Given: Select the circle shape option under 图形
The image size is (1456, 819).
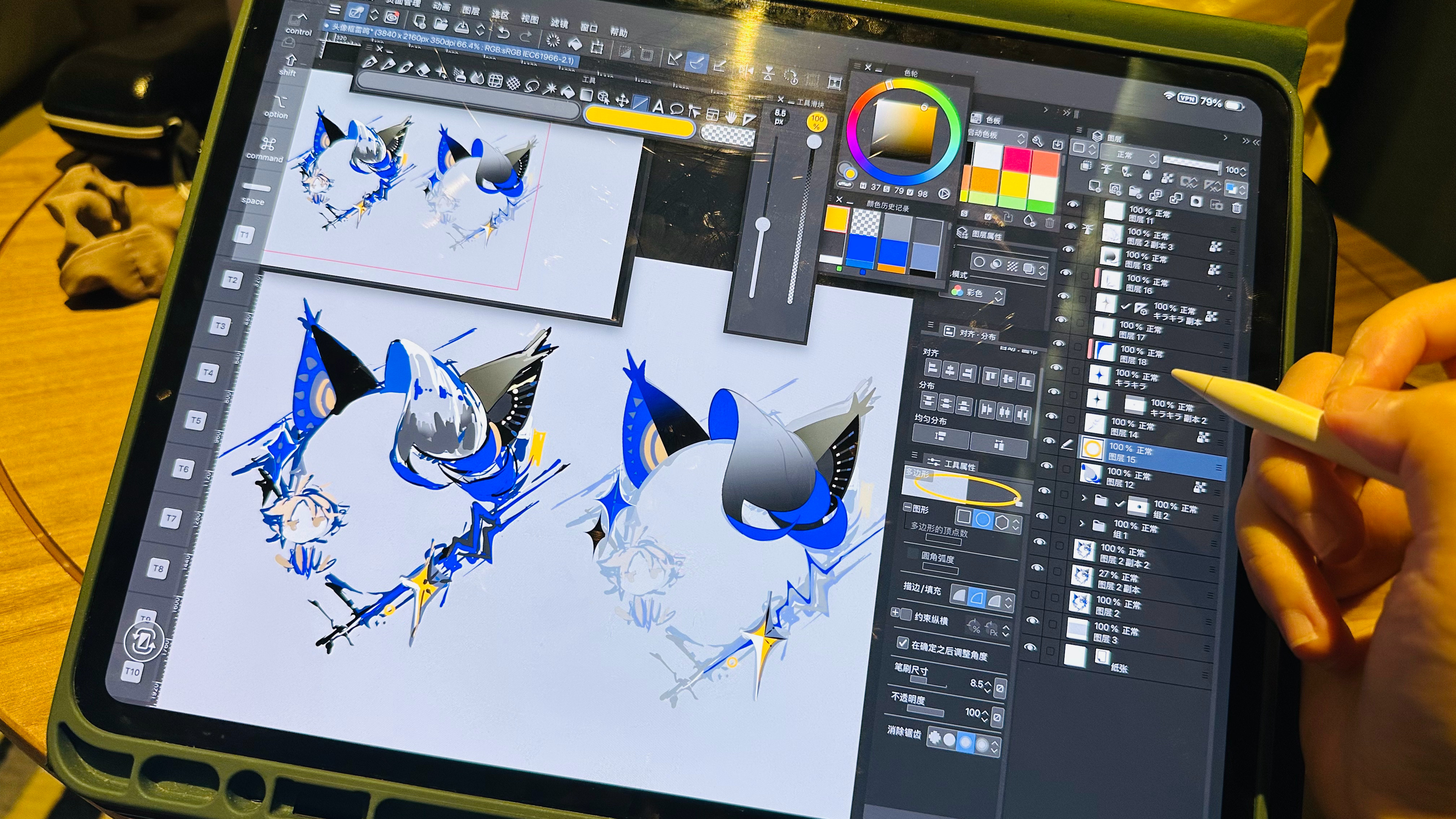Looking at the screenshot, I should tap(983, 520).
